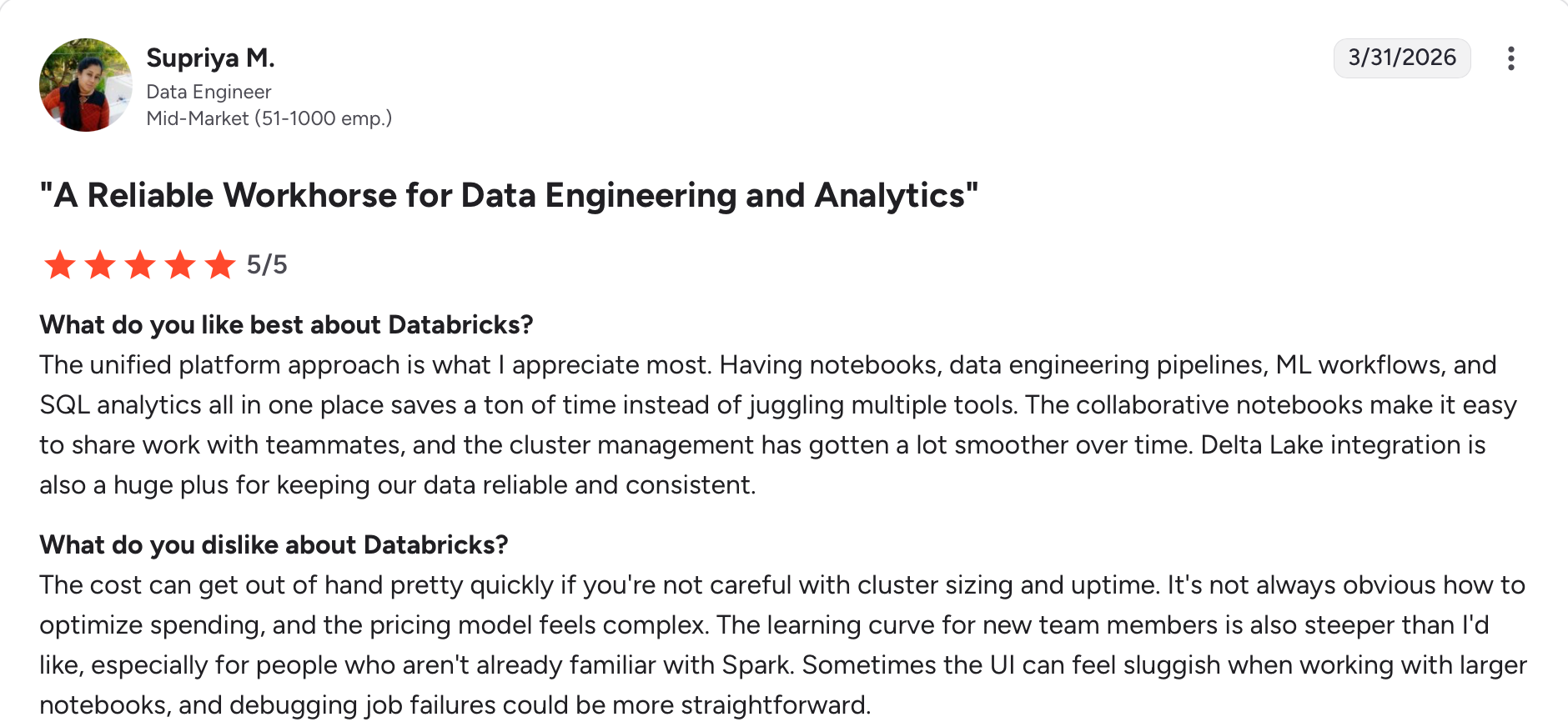
Task: Click Supriya M.'s profile photo
Action: point(85,85)
